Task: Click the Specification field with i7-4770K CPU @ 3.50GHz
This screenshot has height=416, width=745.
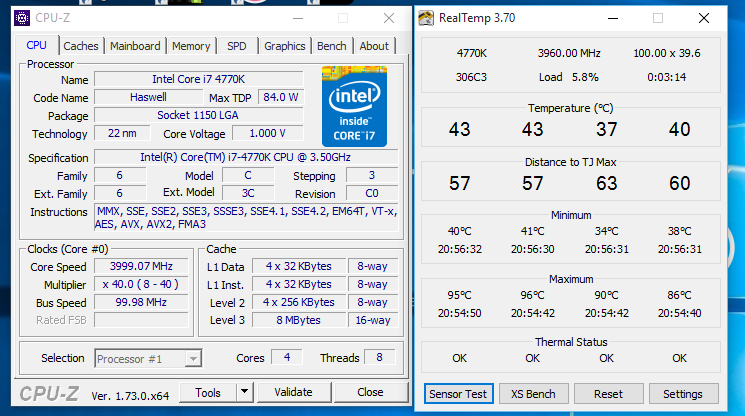Action: (x=246, y=157)
